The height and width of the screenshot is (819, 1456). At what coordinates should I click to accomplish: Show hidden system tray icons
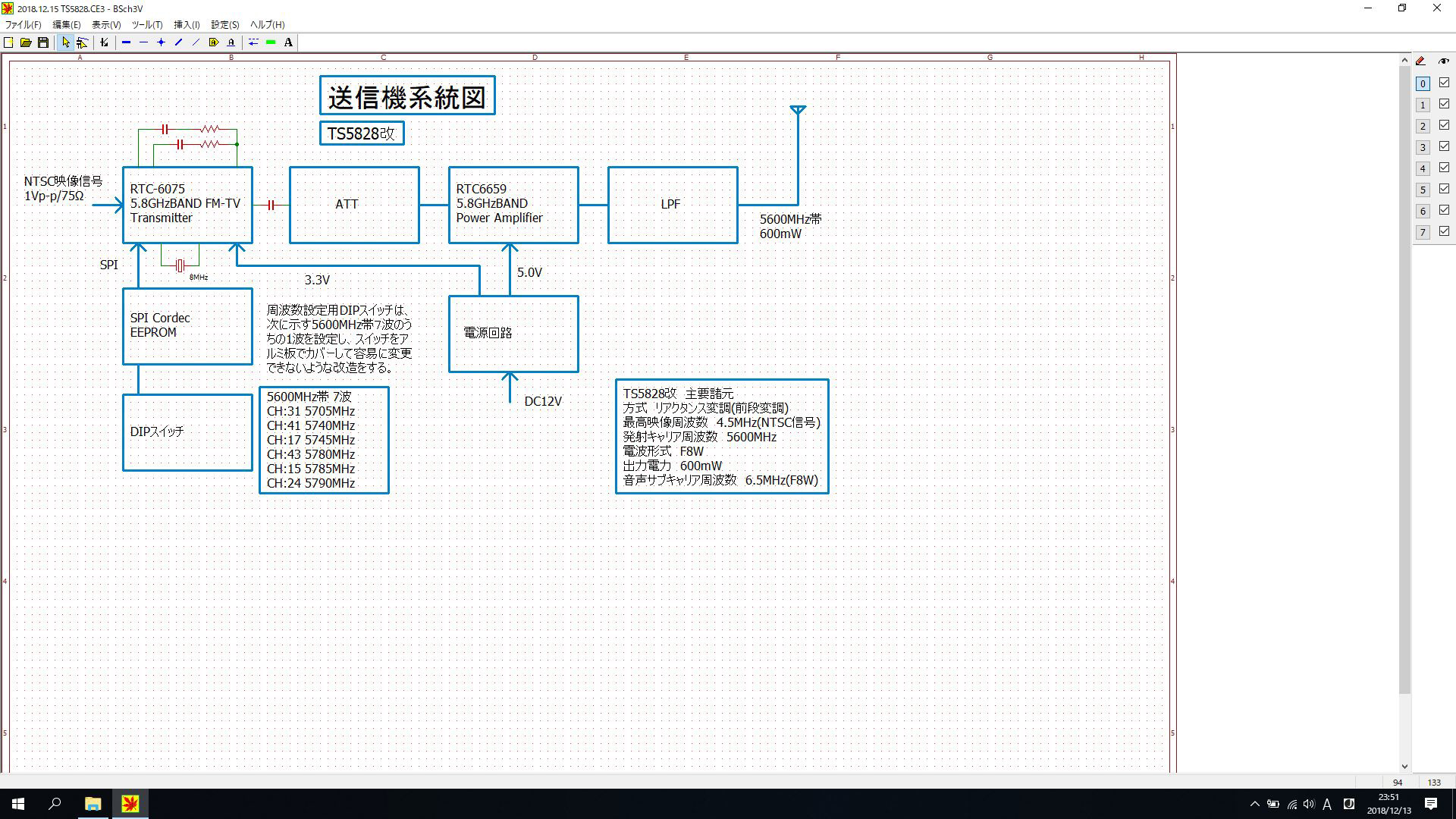[x=1254, y=804]
